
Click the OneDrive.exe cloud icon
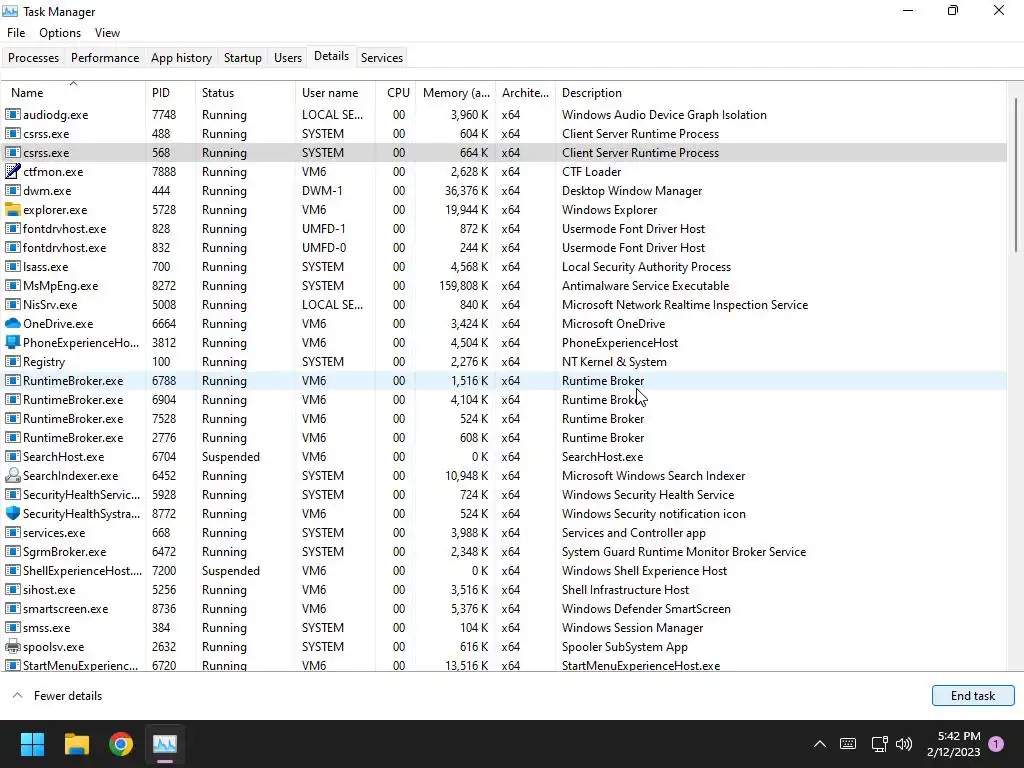pyautogui.click(x=12, y=323)
